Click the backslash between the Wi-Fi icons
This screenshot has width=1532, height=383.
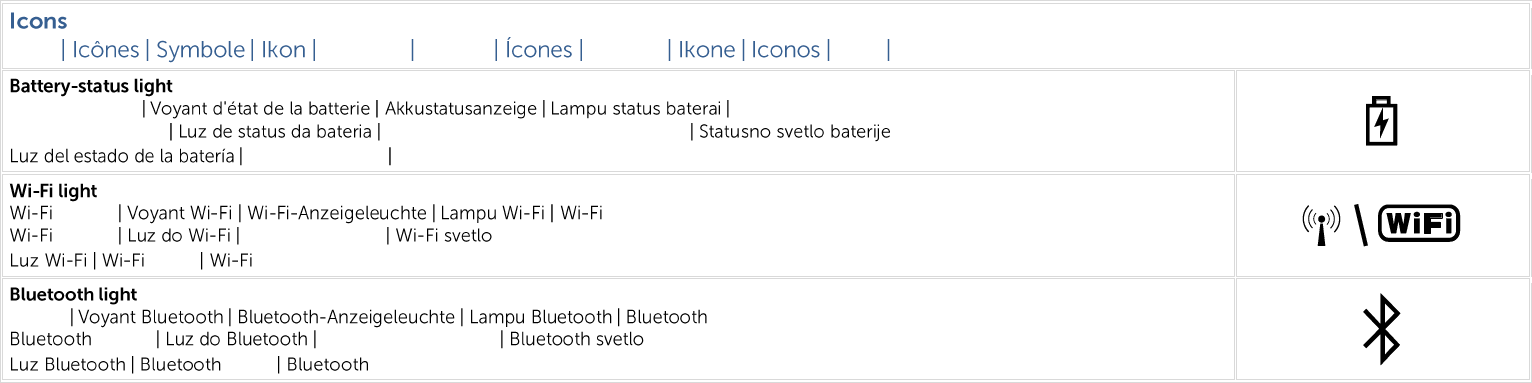pyautogui.click(x=1359, y=225)
